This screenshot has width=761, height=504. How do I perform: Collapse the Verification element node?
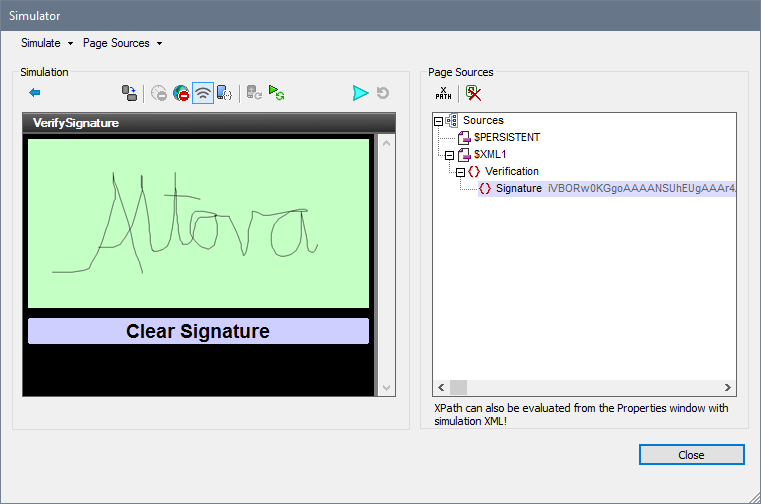pyautogui.click(x=460, y=172)
